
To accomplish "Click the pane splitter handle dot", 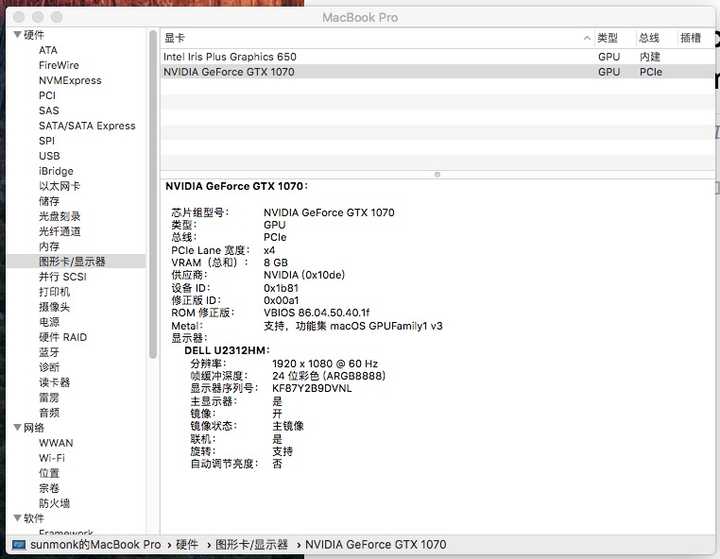I will point(437,174).
